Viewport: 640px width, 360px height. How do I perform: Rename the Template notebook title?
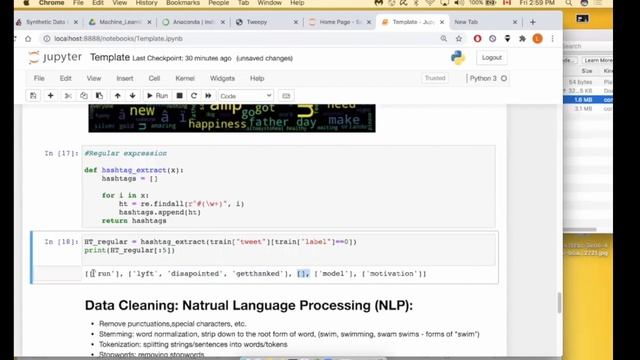pos(110,58)
